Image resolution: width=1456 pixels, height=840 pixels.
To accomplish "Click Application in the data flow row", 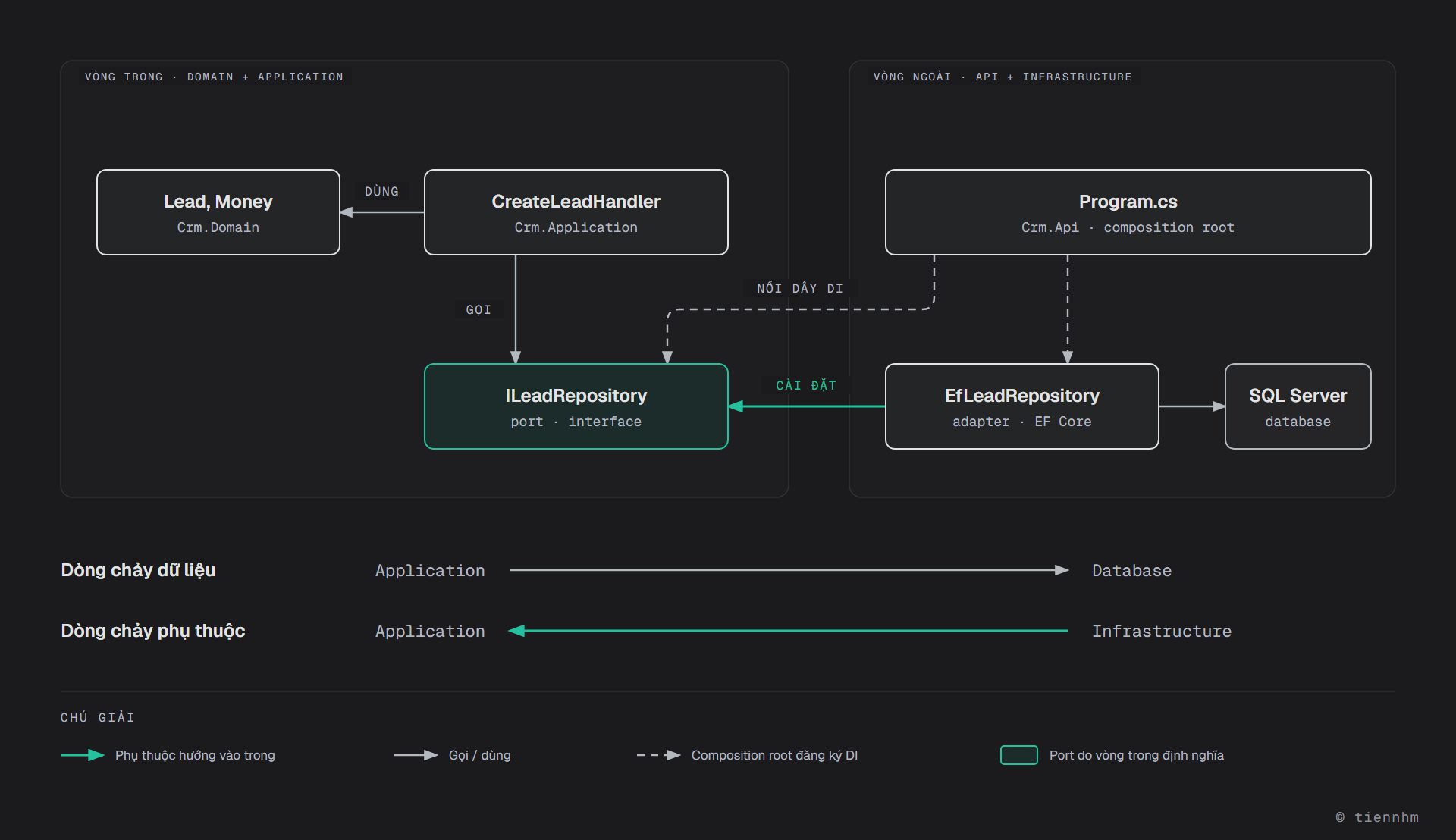I will pos(430,571).
